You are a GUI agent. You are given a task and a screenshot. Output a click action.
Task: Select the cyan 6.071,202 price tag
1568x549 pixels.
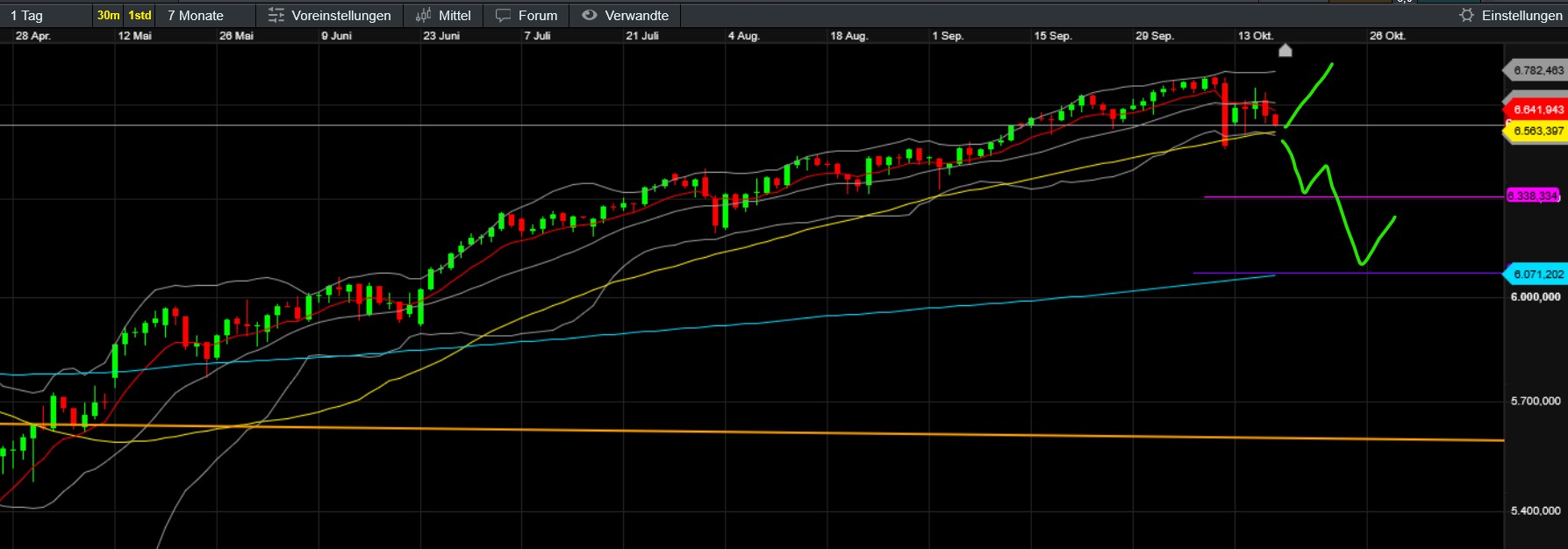(x=1535, y=274)
